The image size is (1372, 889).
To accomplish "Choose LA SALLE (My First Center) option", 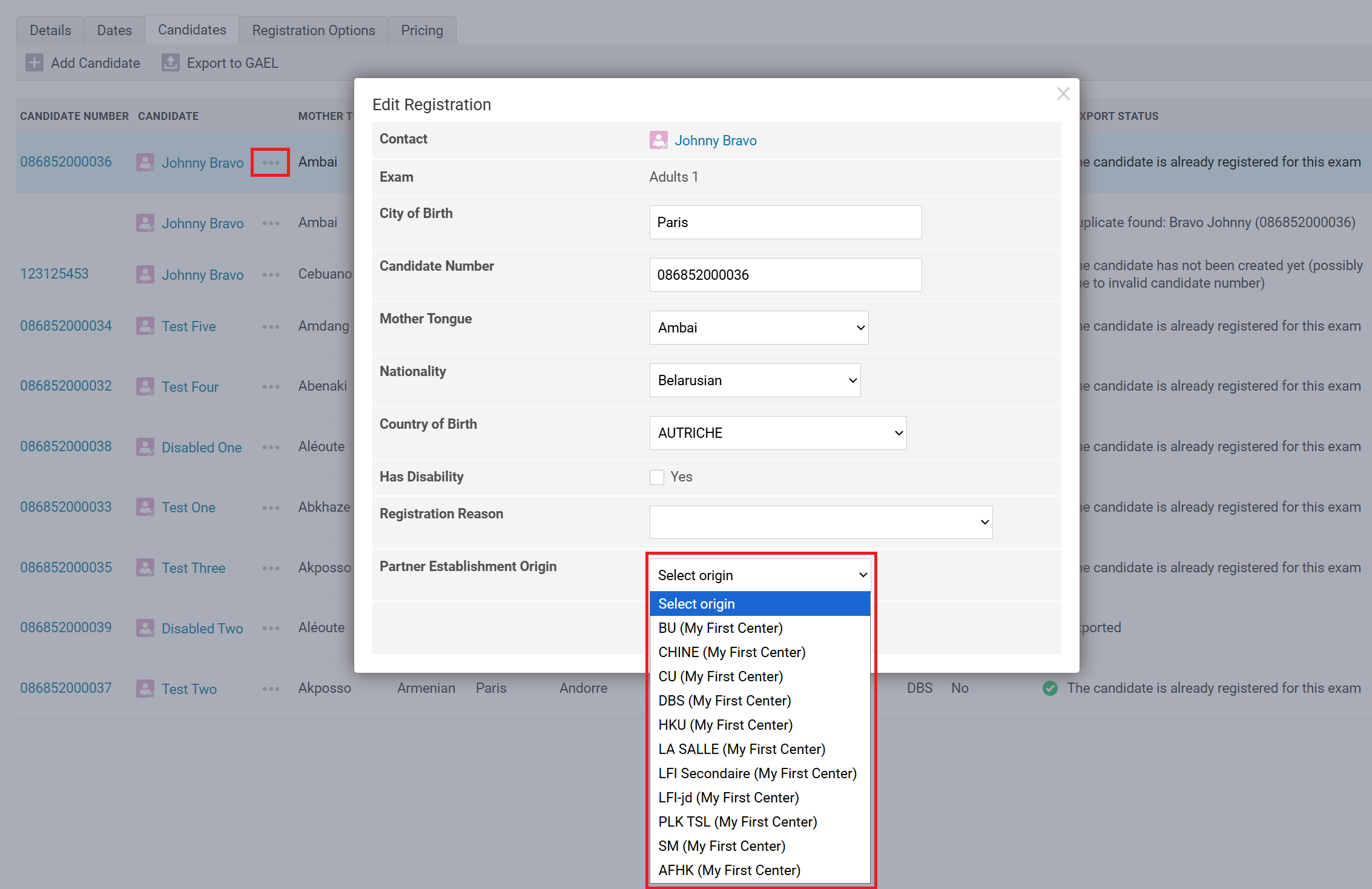I will (742, 749).
